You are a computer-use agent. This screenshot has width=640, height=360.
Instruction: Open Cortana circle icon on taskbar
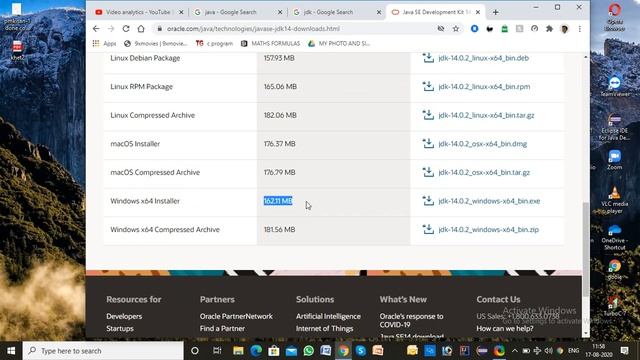tap(195, 351)
